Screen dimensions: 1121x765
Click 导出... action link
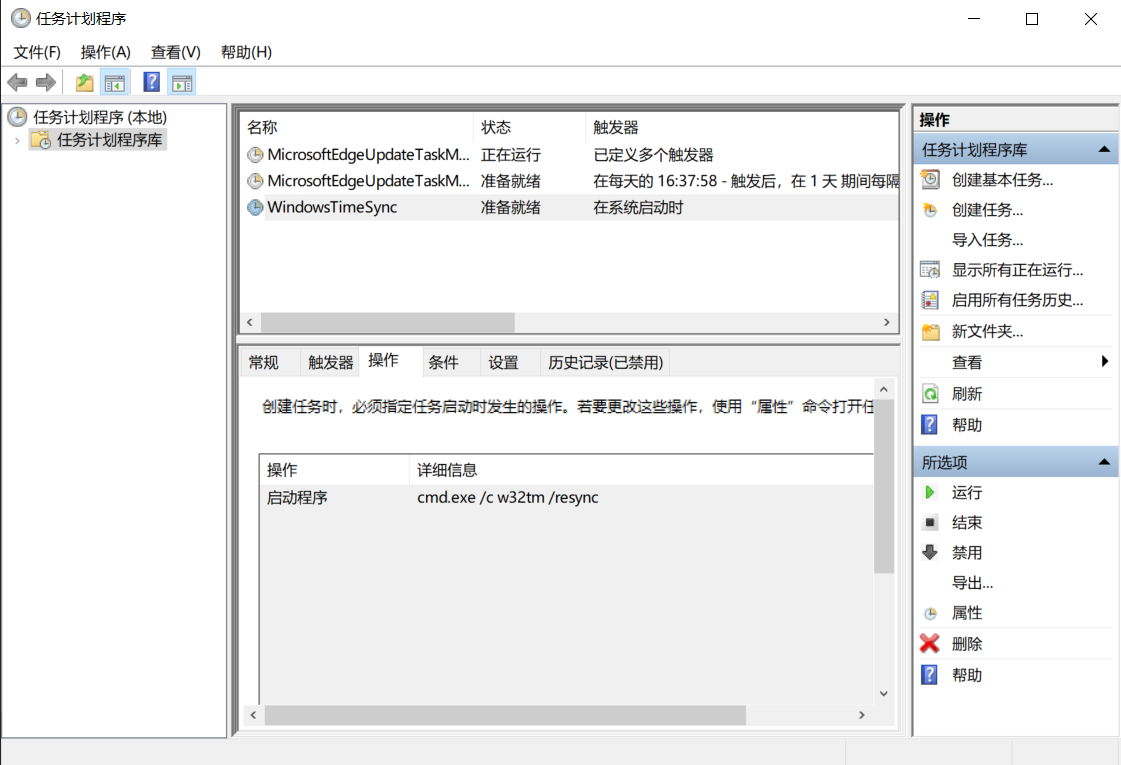[972, 583]
